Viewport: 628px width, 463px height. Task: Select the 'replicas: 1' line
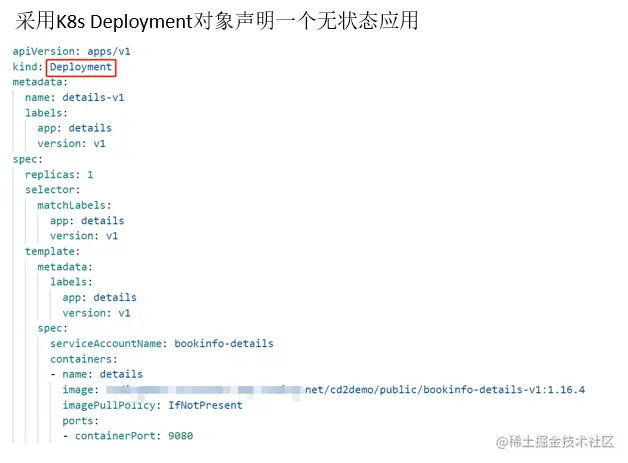point(59,175)
